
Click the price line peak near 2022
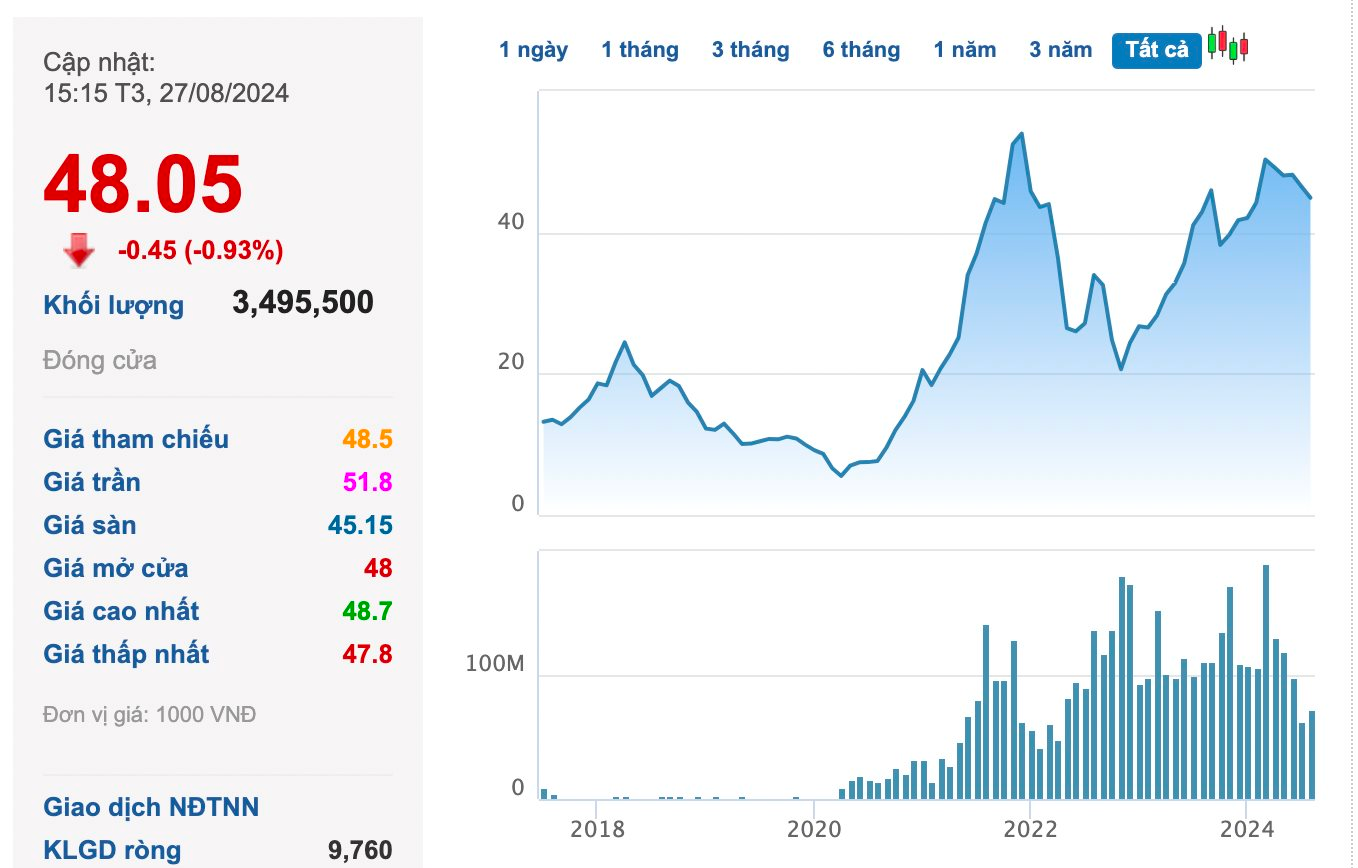click(x=1020, y=133)
